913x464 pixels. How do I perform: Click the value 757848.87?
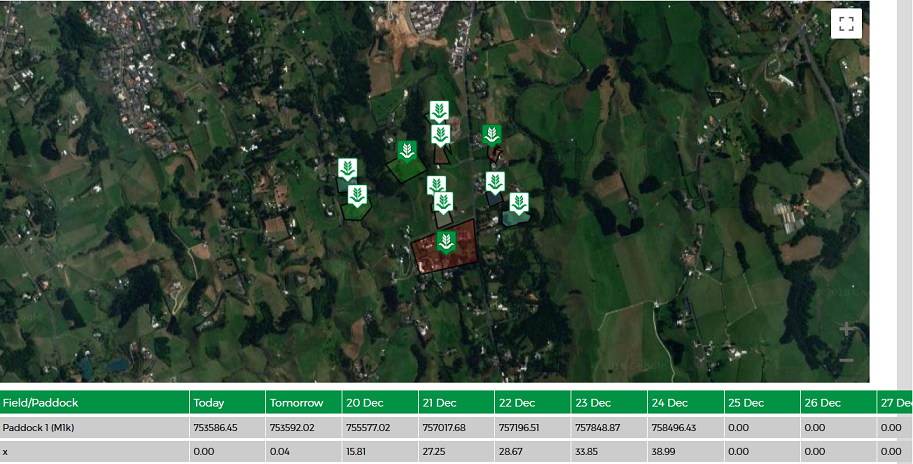pos(597,428)
